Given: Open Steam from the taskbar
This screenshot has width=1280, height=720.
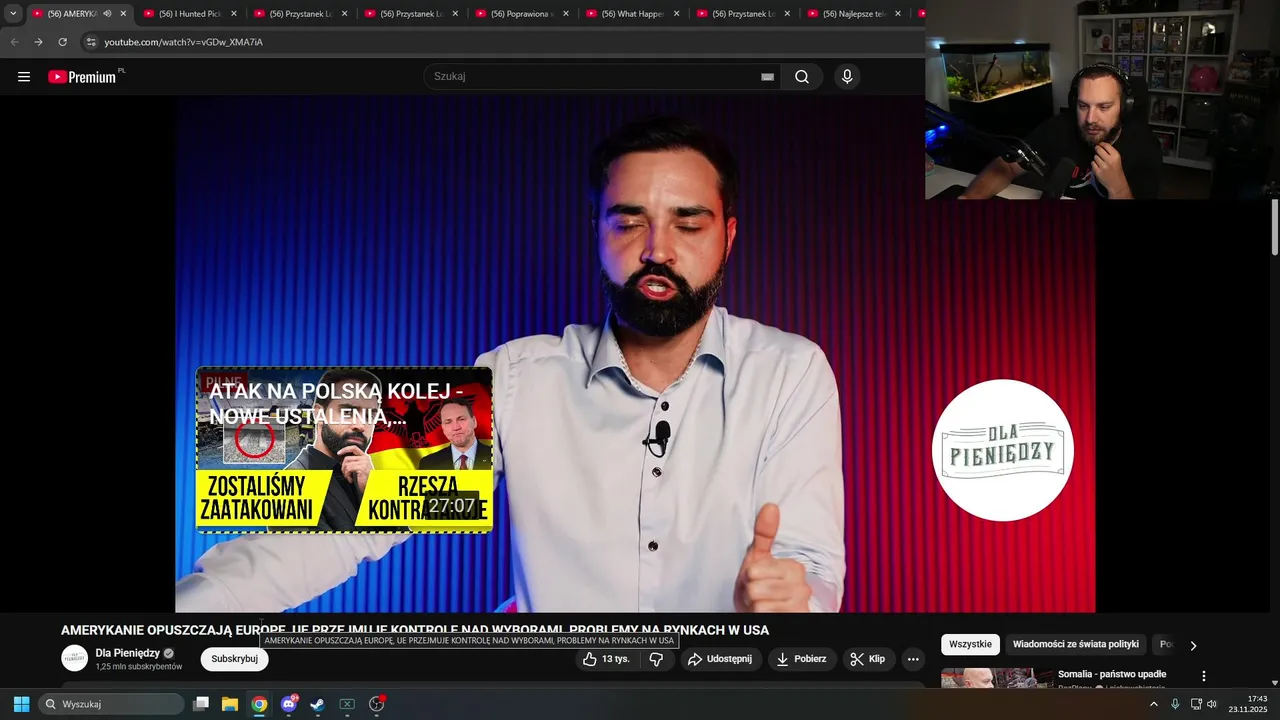Looking at the screenshot, I should coord(318,704).
